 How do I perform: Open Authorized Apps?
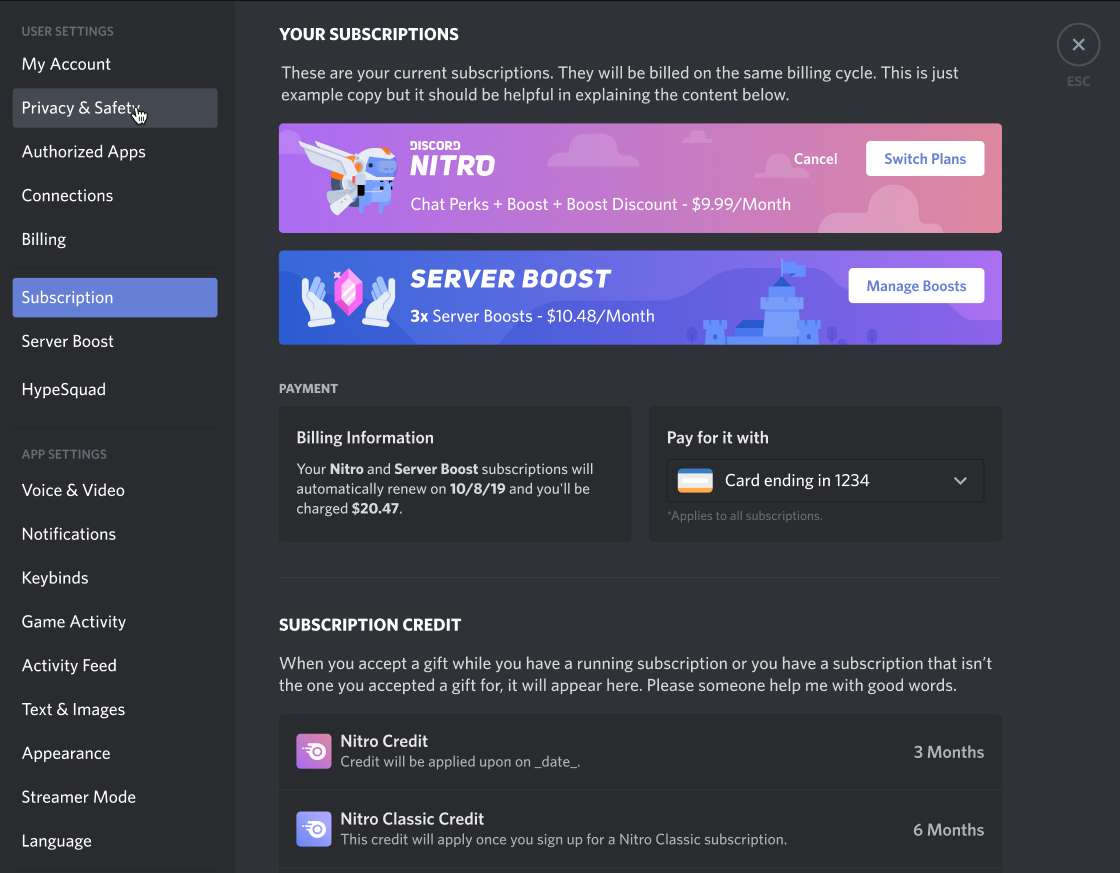pos(83,152)
